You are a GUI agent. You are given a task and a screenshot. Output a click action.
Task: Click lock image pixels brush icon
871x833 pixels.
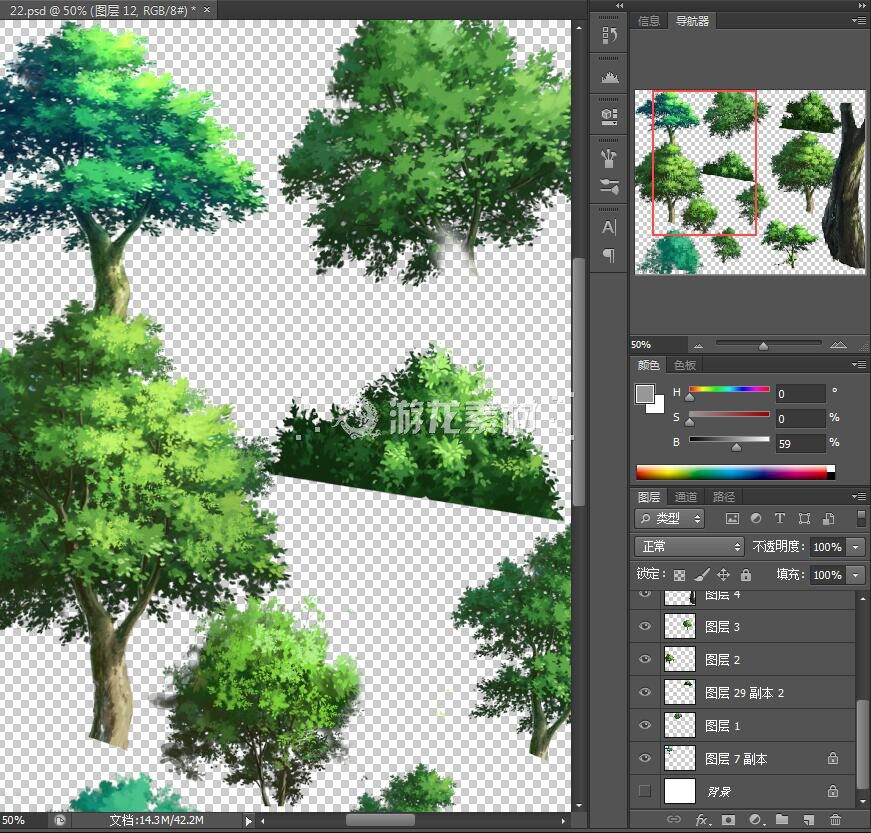click(702, 575)
